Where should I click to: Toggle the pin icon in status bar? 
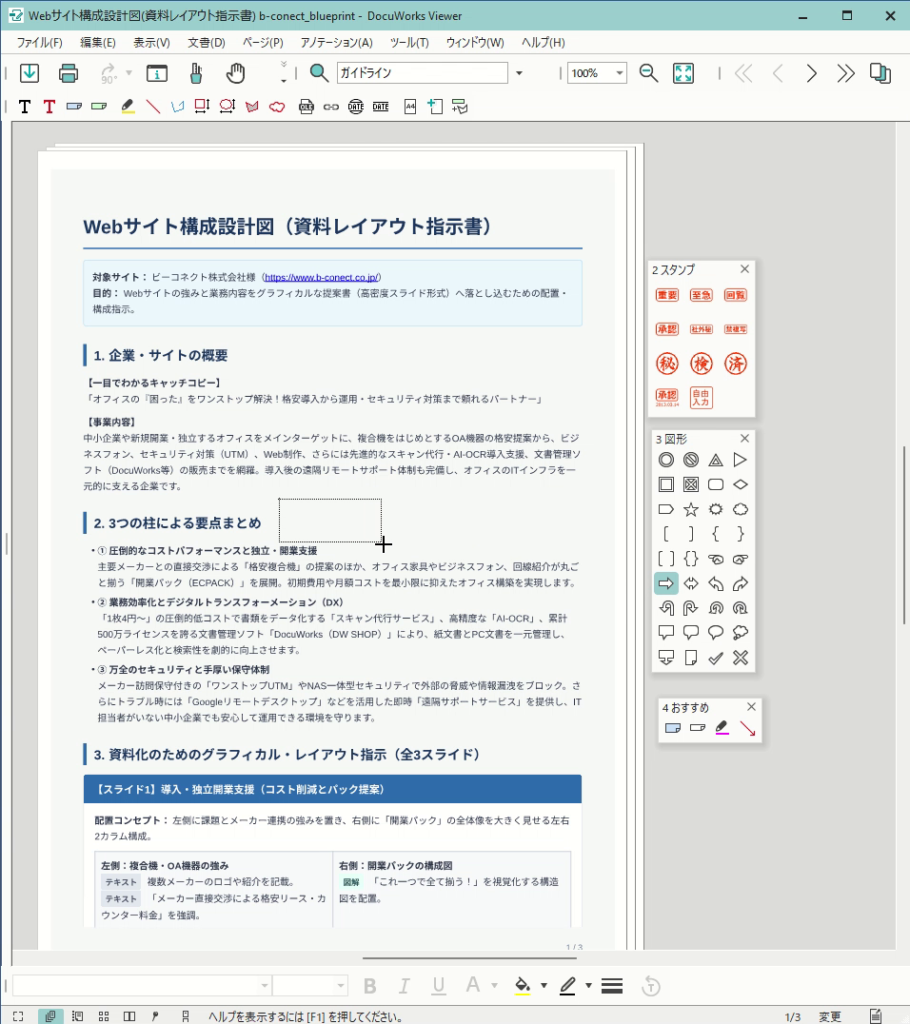155,1016
